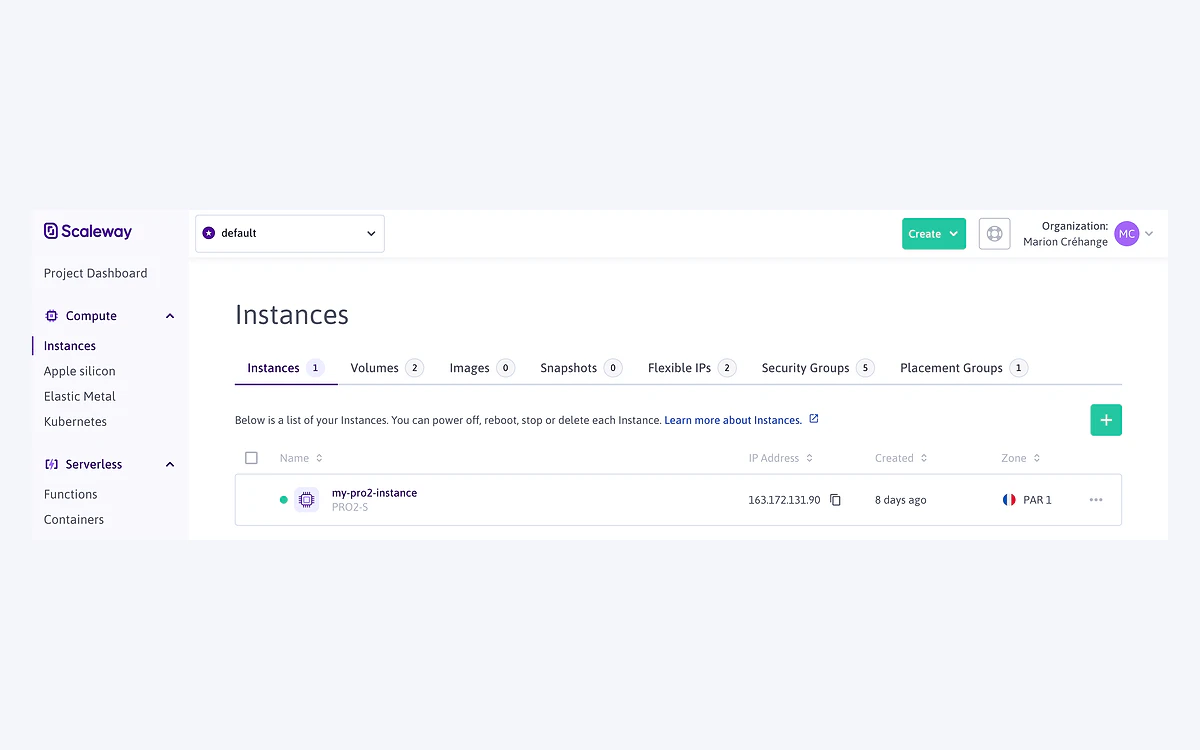Collapse the Serverless sidebar section
Image resolution: width=1200 pixels, height=750 pixels.
pos(170,464)
